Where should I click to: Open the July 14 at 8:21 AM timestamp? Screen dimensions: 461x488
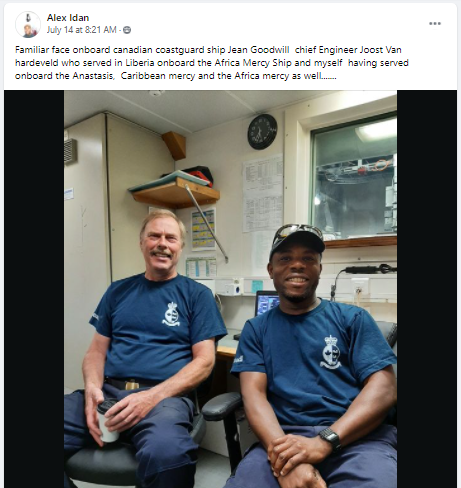coord(81,30)
